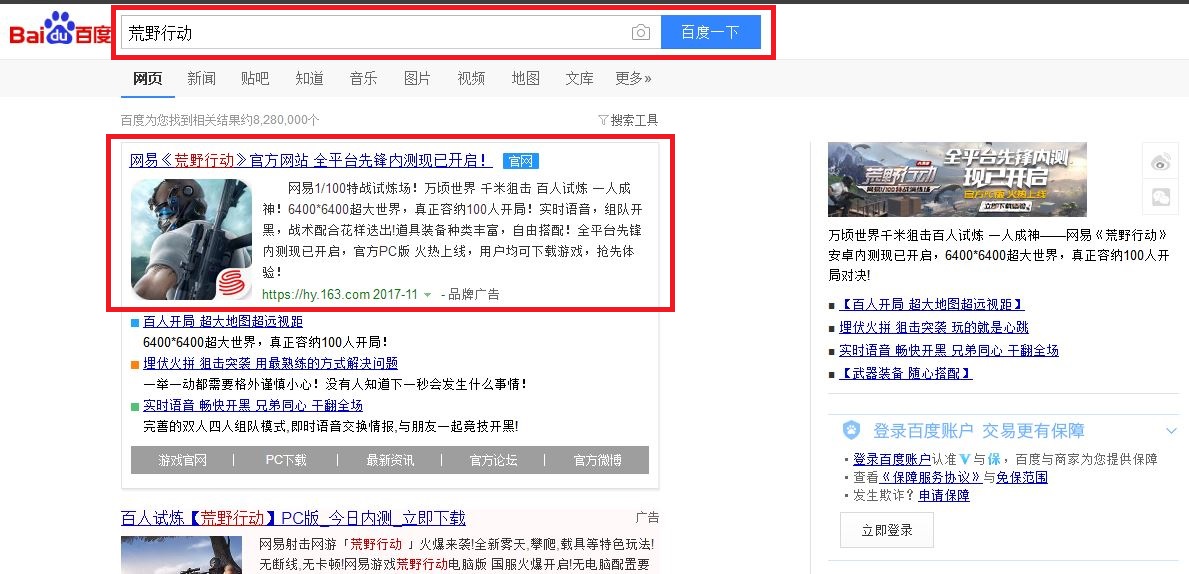Expand the 登录百度账户 panel chevron
Screen dimensions: 1189x574
[1171, 431]
